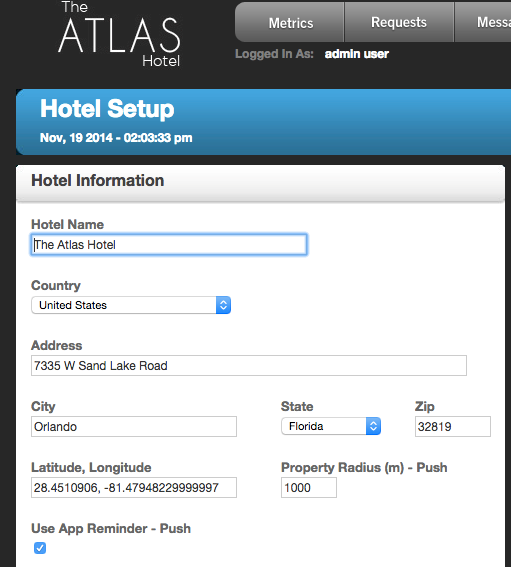
Task: Click the Zip field showing 32819
Action: pyautogui.click(x=453, y=426)
